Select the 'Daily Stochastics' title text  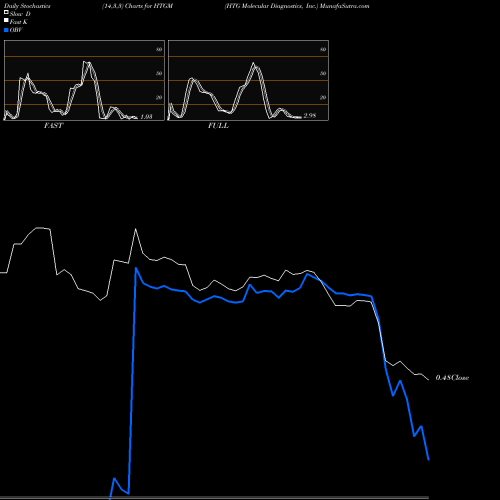click(x=27, y=6)
